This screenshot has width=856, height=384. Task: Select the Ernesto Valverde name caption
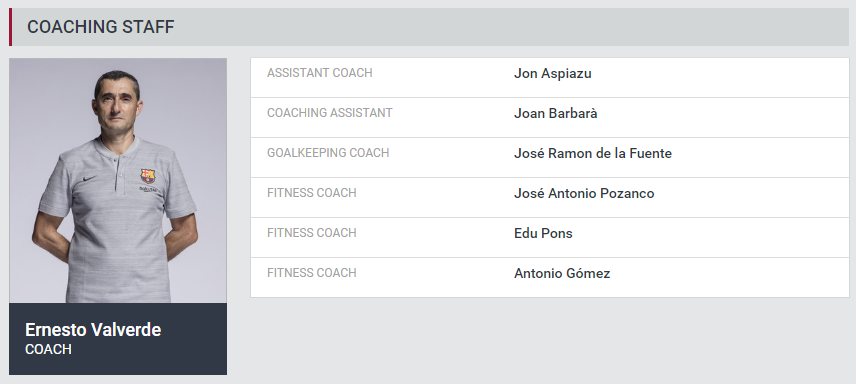(x=93, y=330)
